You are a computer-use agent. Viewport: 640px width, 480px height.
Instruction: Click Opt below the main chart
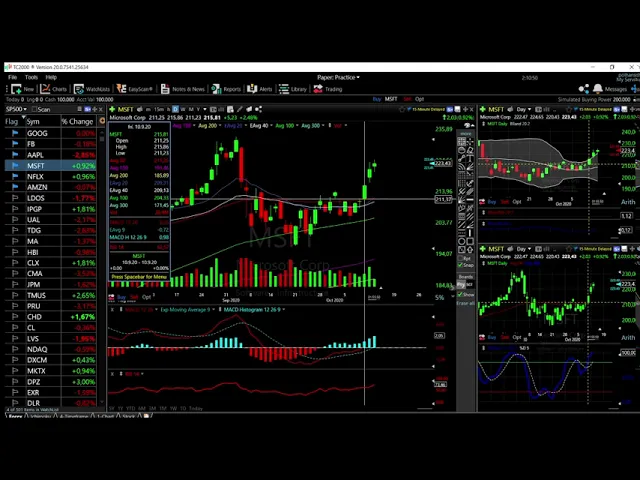pos(147,297)
